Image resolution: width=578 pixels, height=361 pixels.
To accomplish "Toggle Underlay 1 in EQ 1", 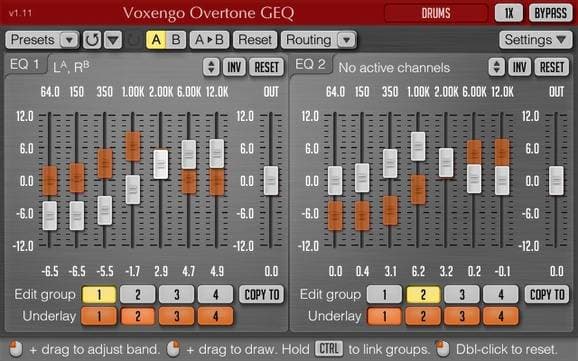I will (x=99, y=316).
